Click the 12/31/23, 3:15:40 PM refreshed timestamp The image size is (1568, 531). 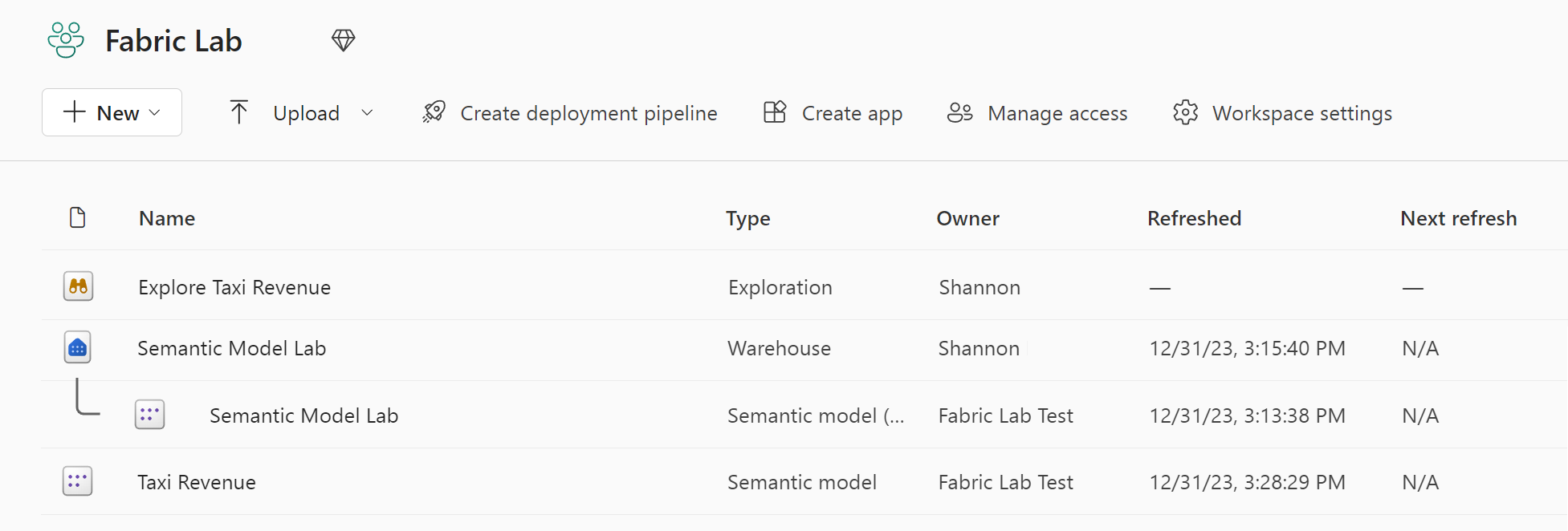(x=1247, y=348)
